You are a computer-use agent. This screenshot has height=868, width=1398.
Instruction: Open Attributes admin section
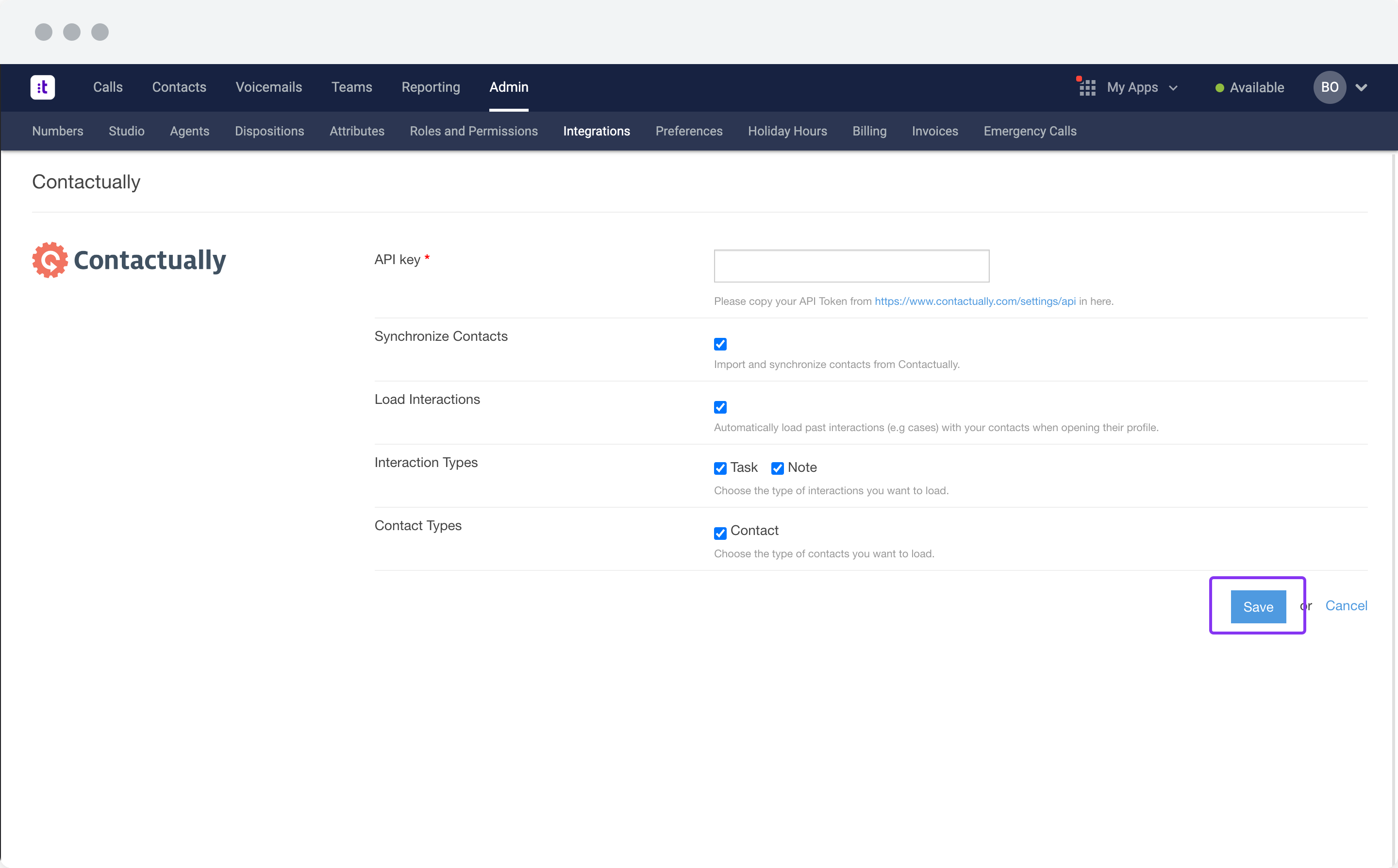pyautogui.click(x=356, y=131)
